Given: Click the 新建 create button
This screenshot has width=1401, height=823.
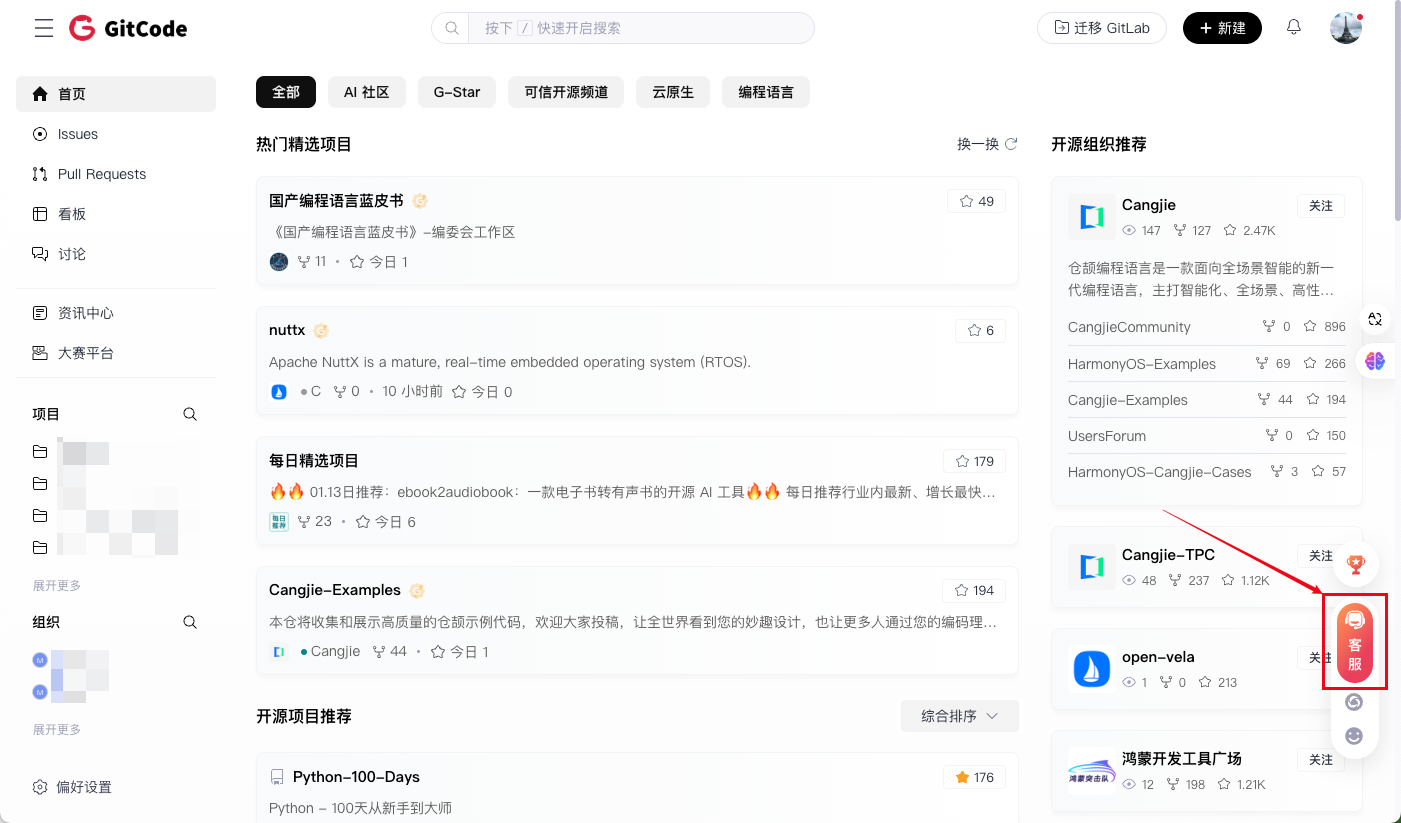Looking at the screenshot, I should (x=1222, y=28).
